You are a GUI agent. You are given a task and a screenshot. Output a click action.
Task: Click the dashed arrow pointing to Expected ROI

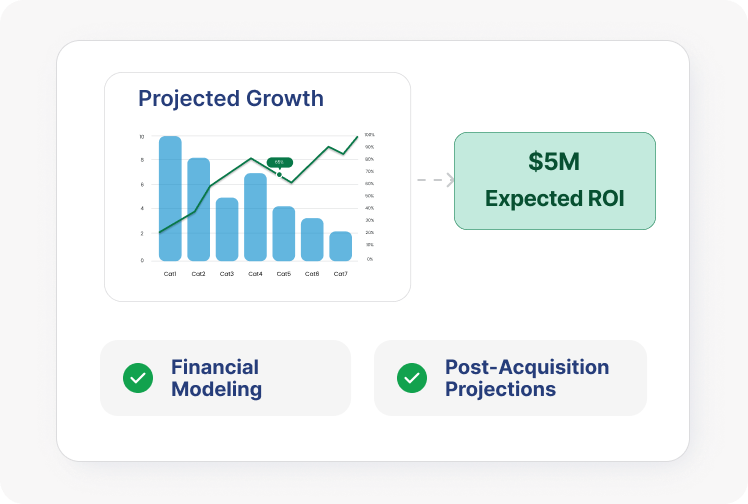click(x=436, y=180)
